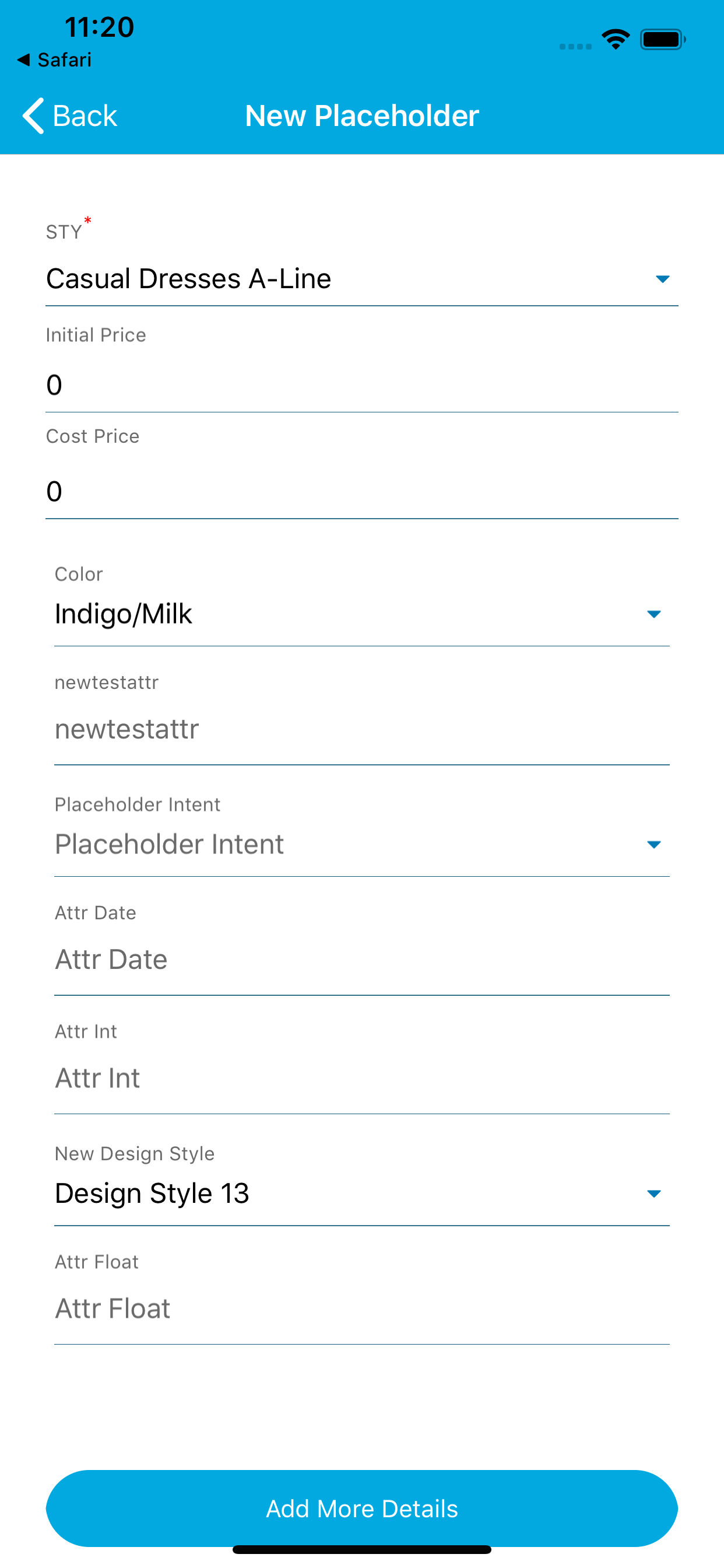This screenshot has height=1568, width=724.
Task: Select the Casual Dresses A-Line value
Action: point(189,279)
